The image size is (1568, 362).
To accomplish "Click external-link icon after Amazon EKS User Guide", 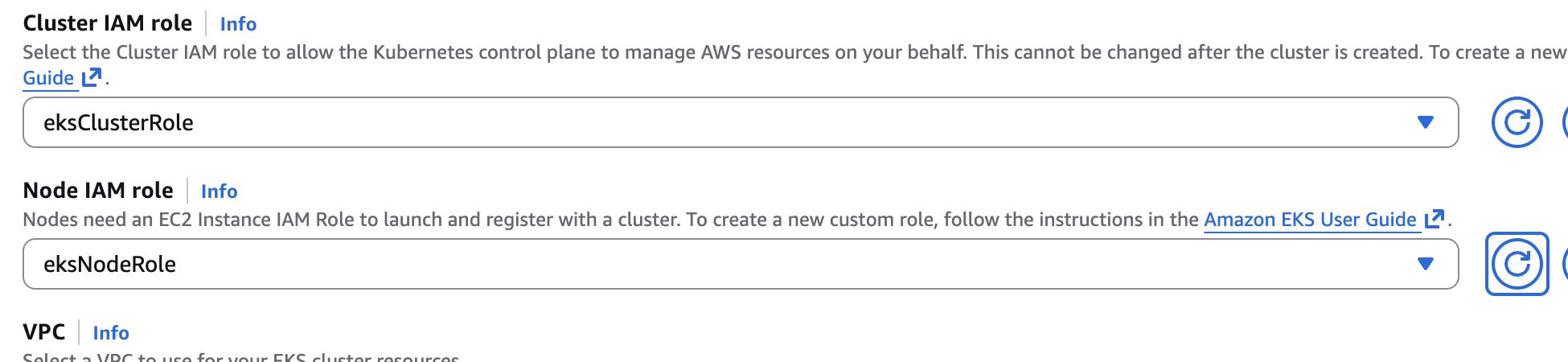I will (1434, 219).
